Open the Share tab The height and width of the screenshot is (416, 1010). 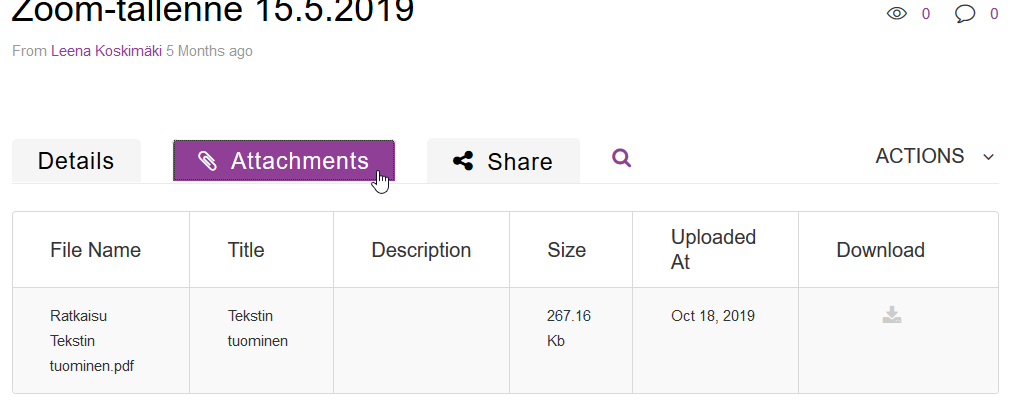click(503, 161)
